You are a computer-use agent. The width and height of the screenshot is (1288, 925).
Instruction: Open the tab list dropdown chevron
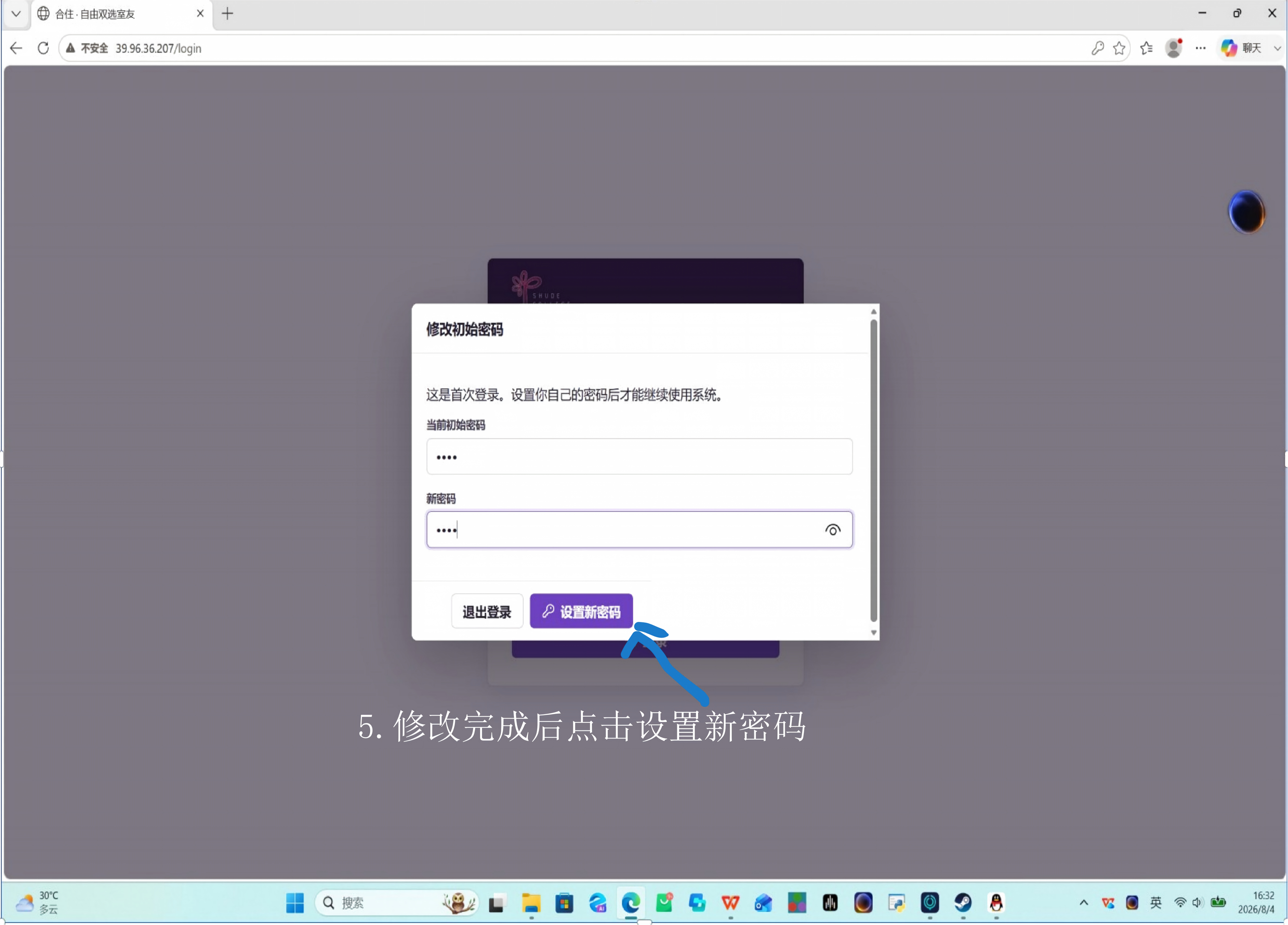point(16,14)
